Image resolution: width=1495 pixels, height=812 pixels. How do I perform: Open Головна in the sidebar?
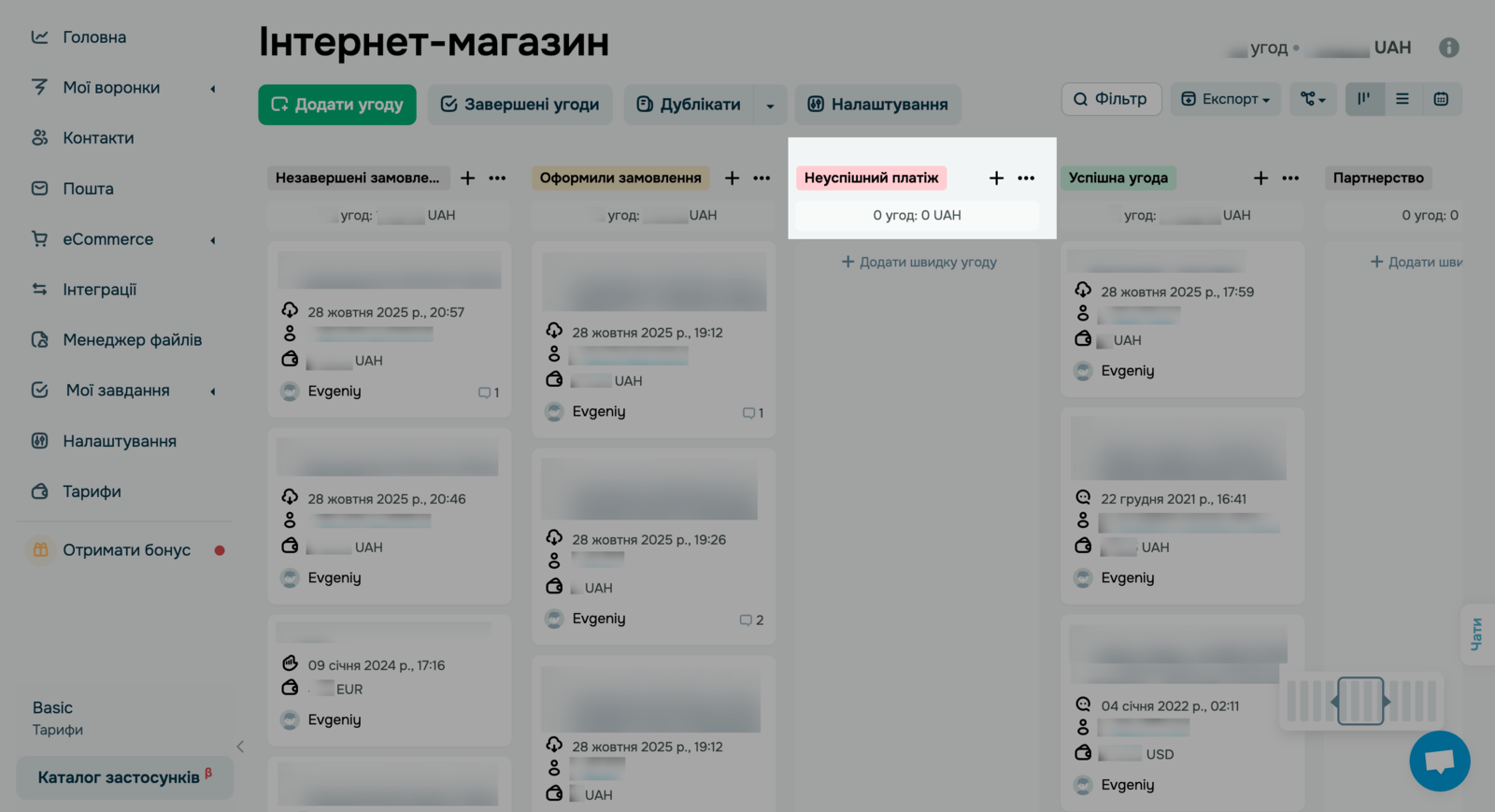pos(93,37)
